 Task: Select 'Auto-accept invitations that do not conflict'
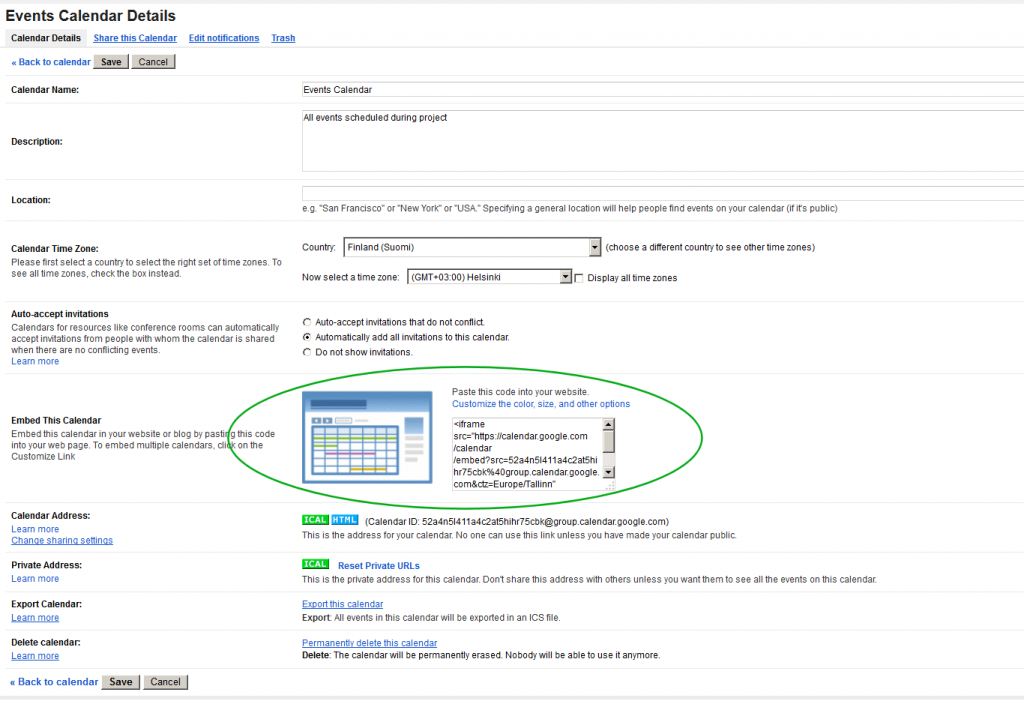pos(307,322)
